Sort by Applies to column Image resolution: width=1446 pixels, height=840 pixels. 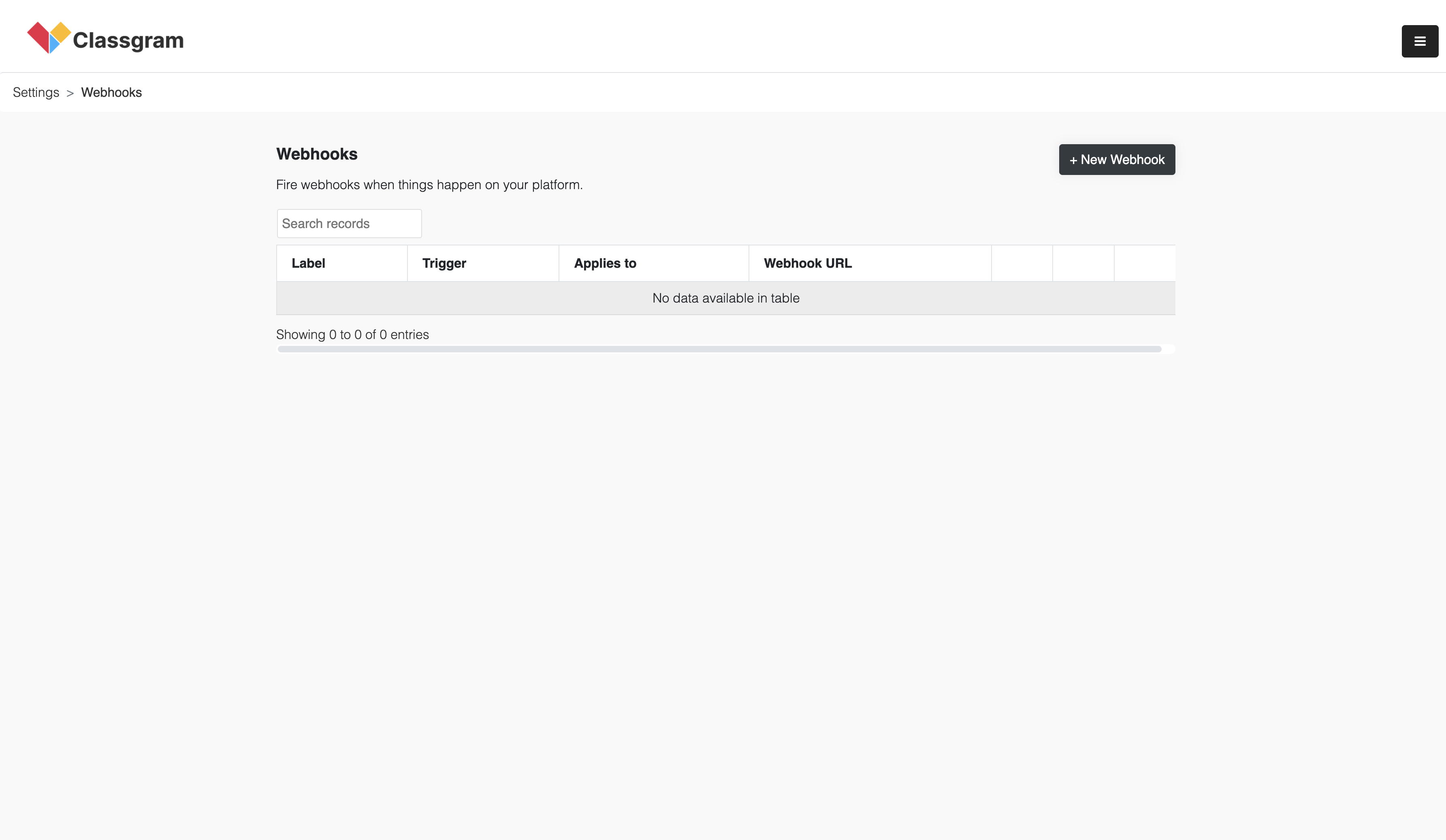654,263
